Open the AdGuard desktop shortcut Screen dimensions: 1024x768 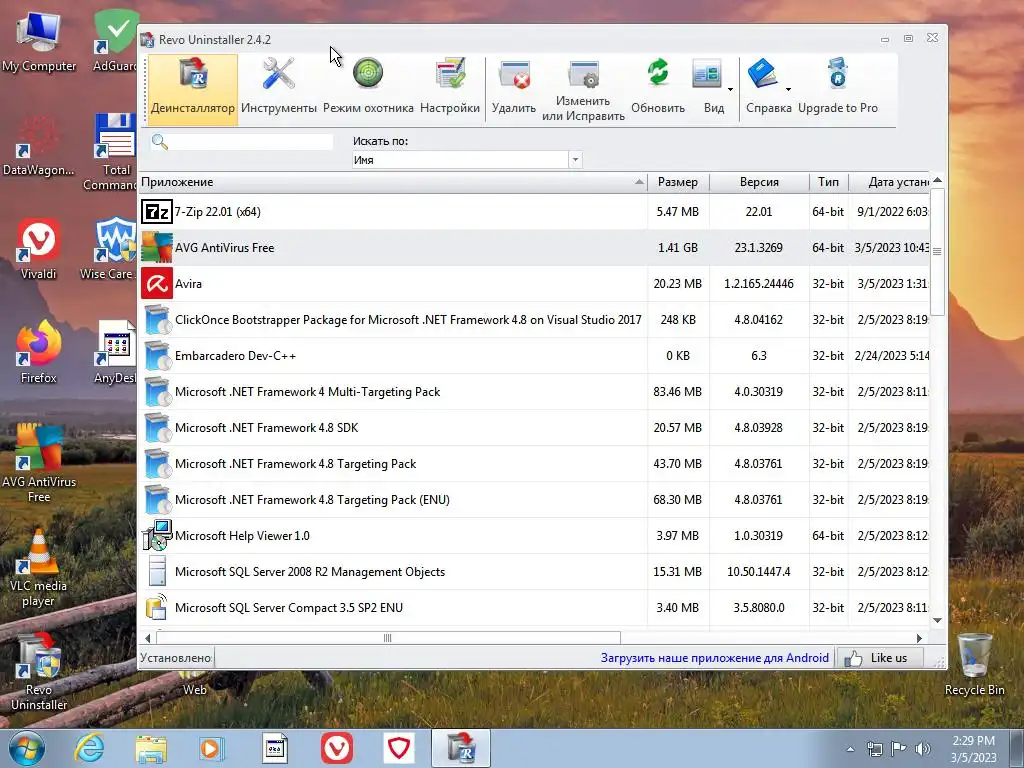coord(116,40)
